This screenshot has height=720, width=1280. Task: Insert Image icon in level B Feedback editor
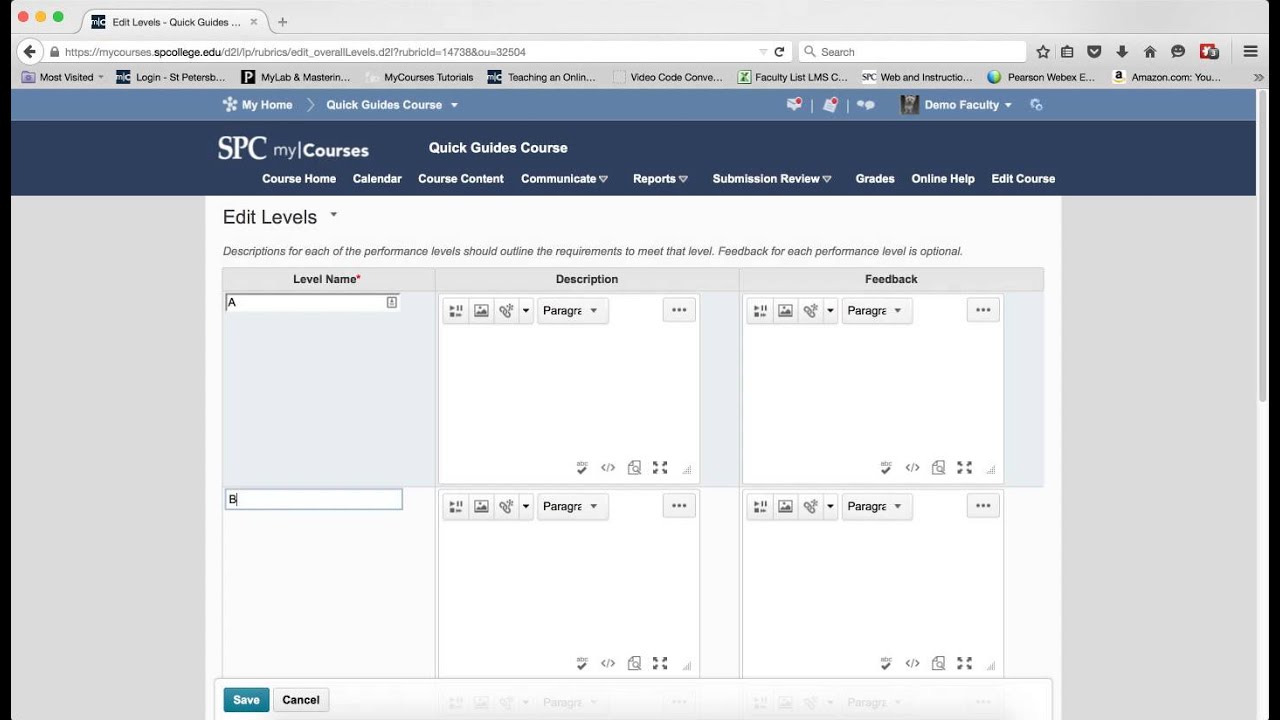tap(786, 507)
